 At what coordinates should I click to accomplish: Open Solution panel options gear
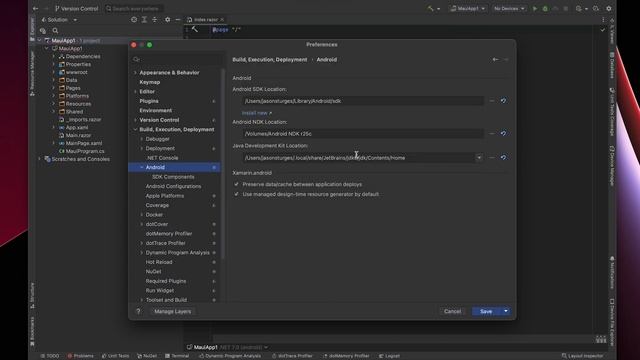[167, 20]
